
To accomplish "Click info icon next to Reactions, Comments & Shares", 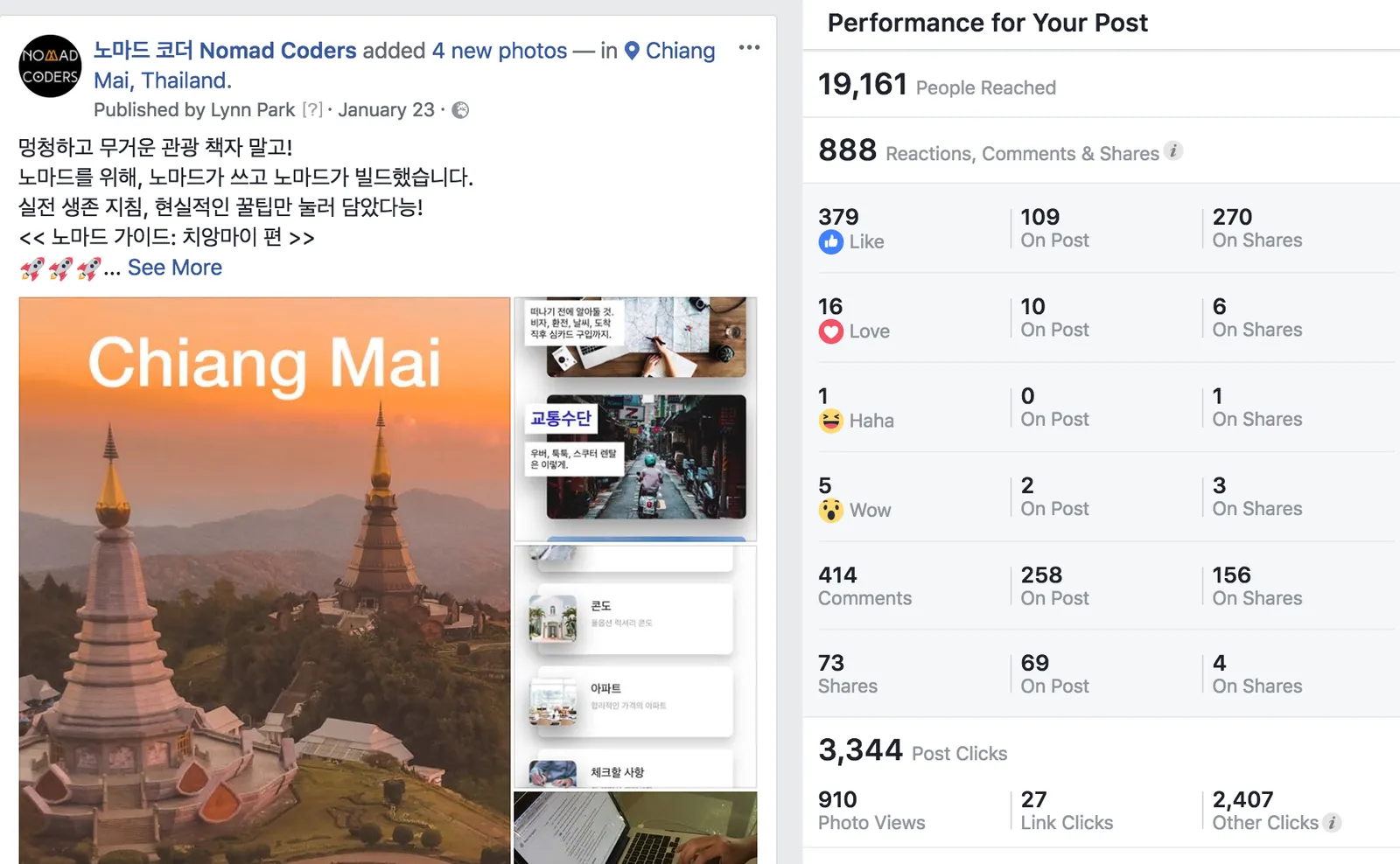I will 1173,151.
